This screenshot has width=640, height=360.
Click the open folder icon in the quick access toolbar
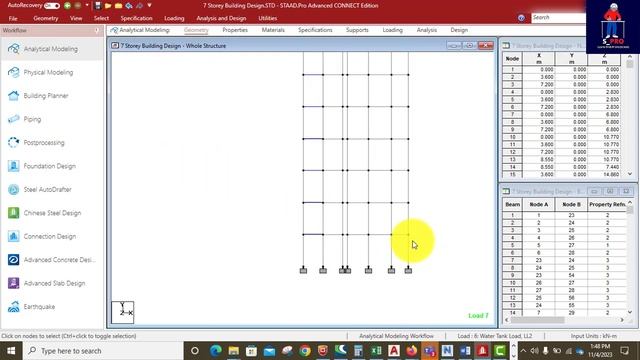[108, 6]
